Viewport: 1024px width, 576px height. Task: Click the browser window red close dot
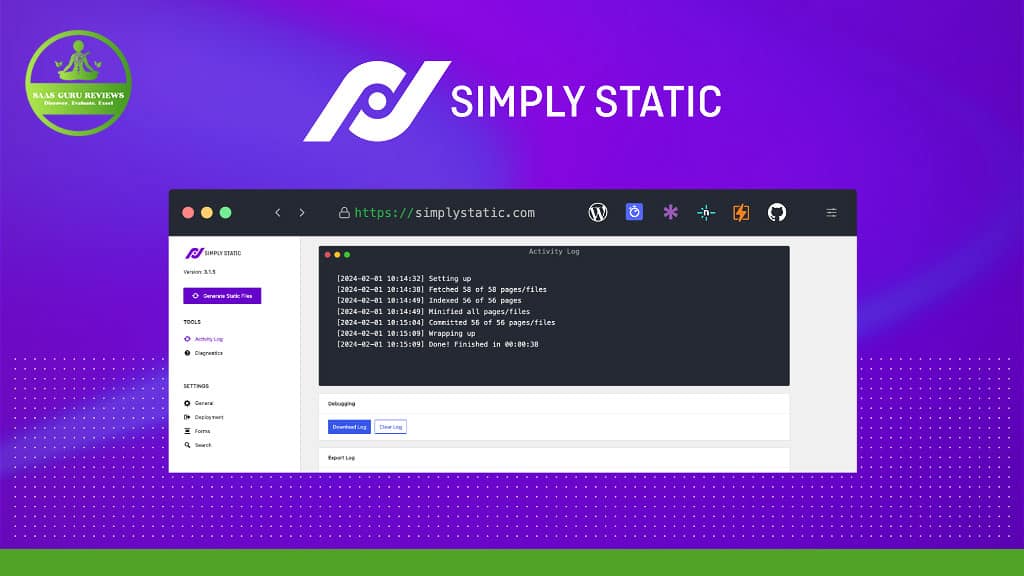(x=188, y=212)
